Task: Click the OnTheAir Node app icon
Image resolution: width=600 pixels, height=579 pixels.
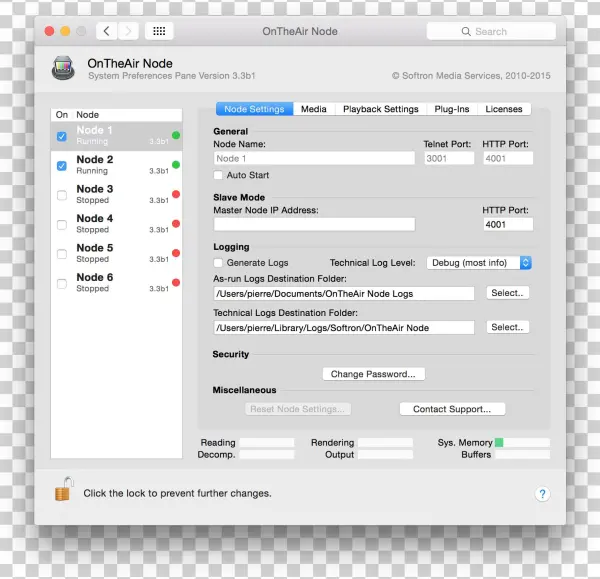Action: (x=63, y=68)
